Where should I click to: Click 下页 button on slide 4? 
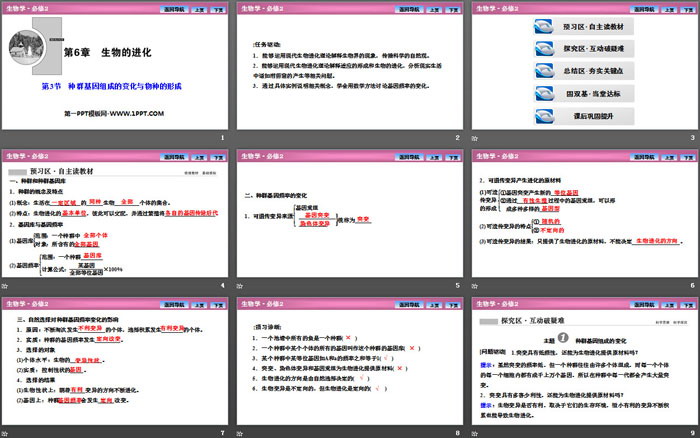pyautogui.click(x=218, y=157)
